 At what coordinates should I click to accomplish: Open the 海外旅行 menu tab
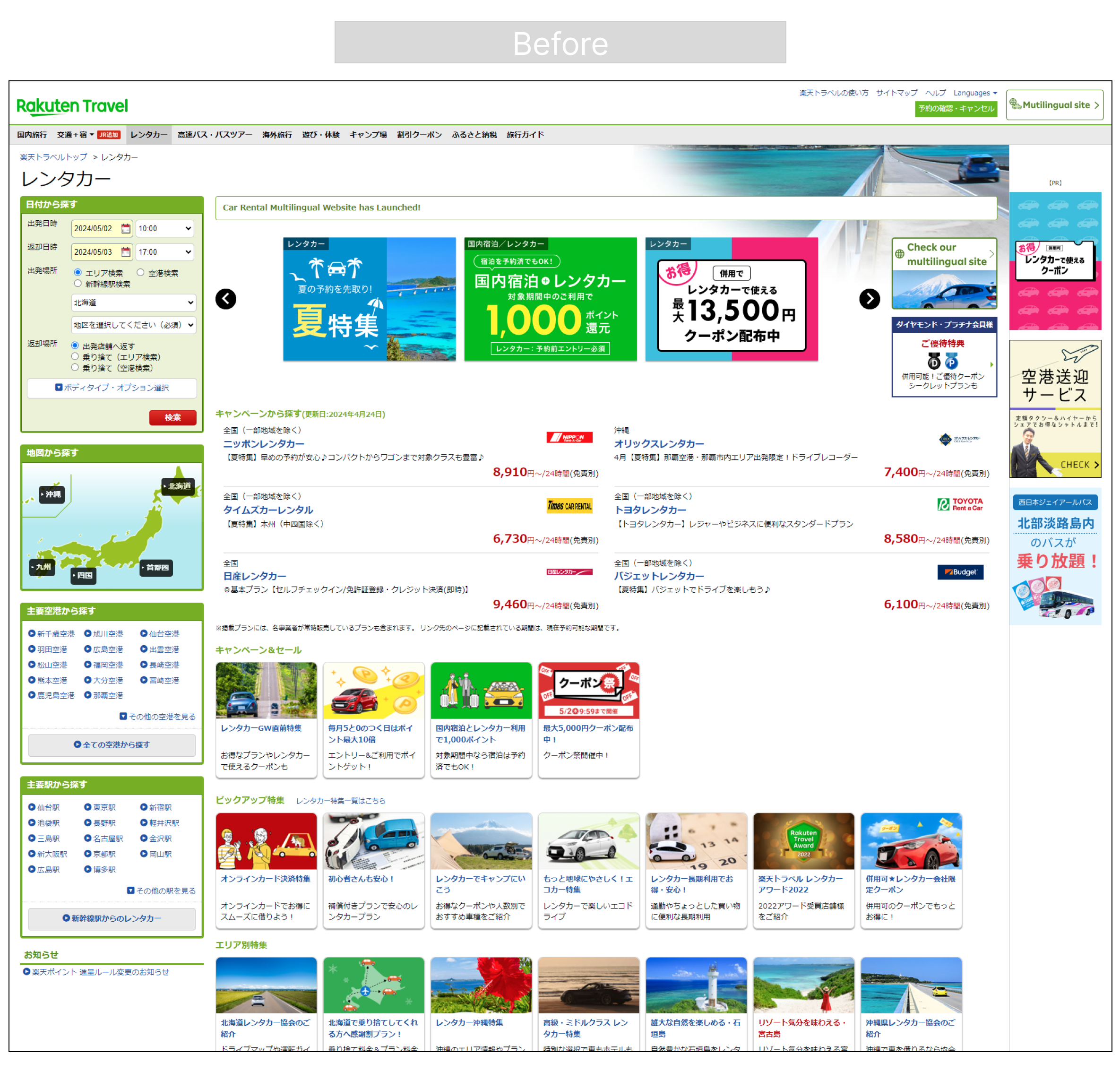click(x=277, y=135)
